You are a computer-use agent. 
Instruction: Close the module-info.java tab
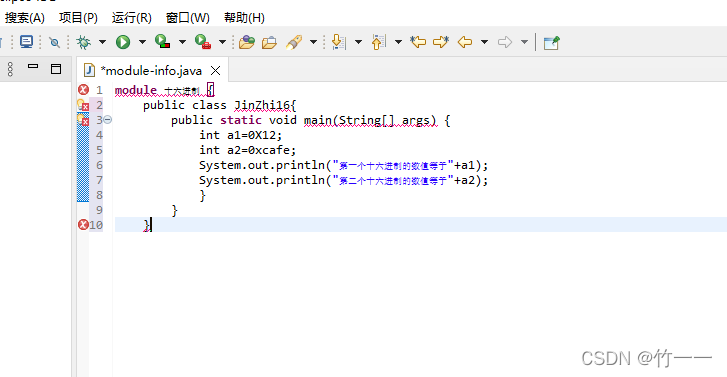point(216,70)
